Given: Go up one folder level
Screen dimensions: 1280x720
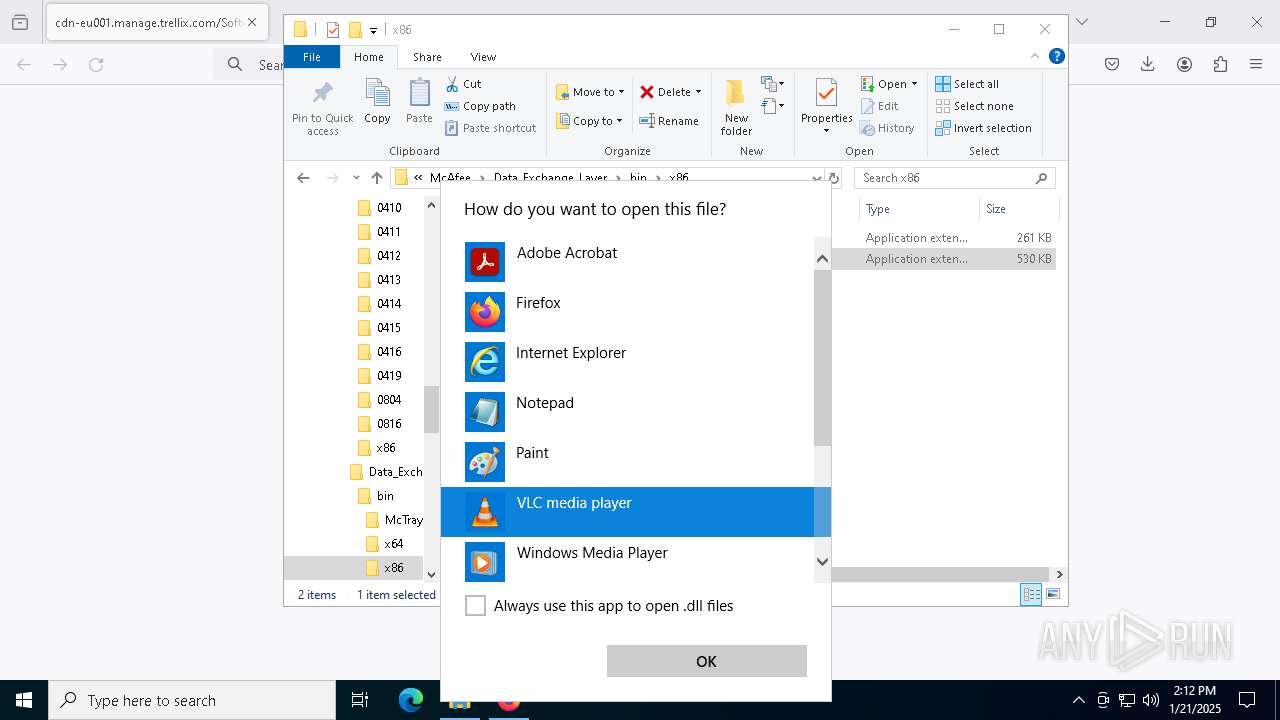Looking at the screenshot, I should point(376,178).
